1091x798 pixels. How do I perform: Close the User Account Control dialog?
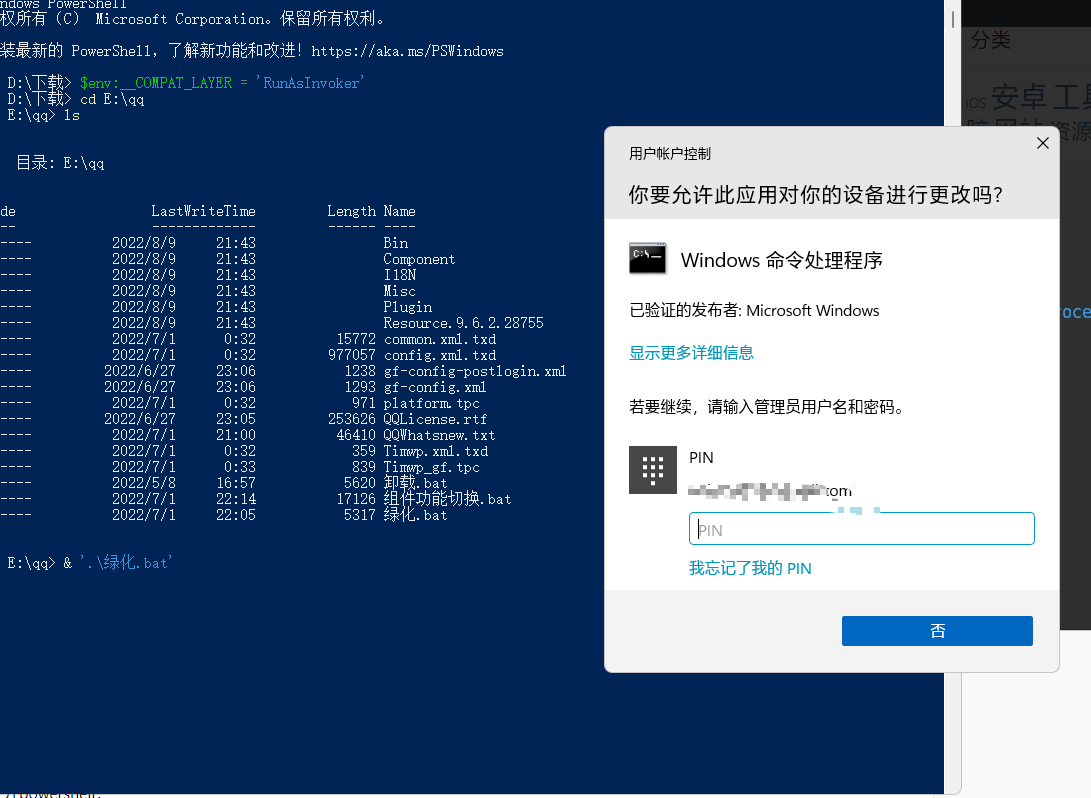tap(1042, 143)
